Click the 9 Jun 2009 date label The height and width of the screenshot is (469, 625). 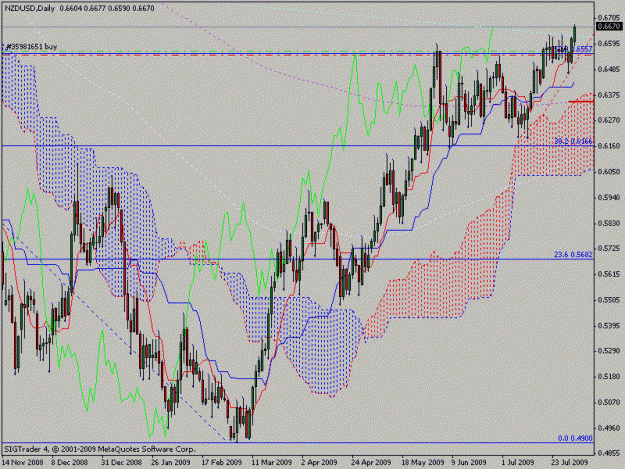[x=469, y=462]
